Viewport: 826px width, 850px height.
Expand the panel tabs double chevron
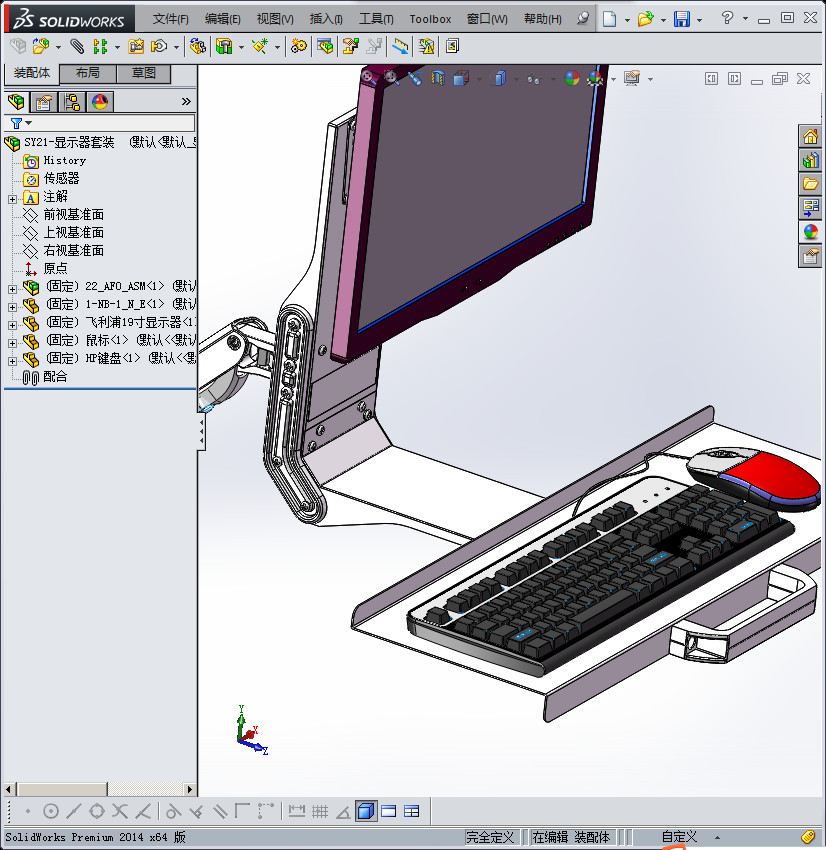(x=186, y=102)
